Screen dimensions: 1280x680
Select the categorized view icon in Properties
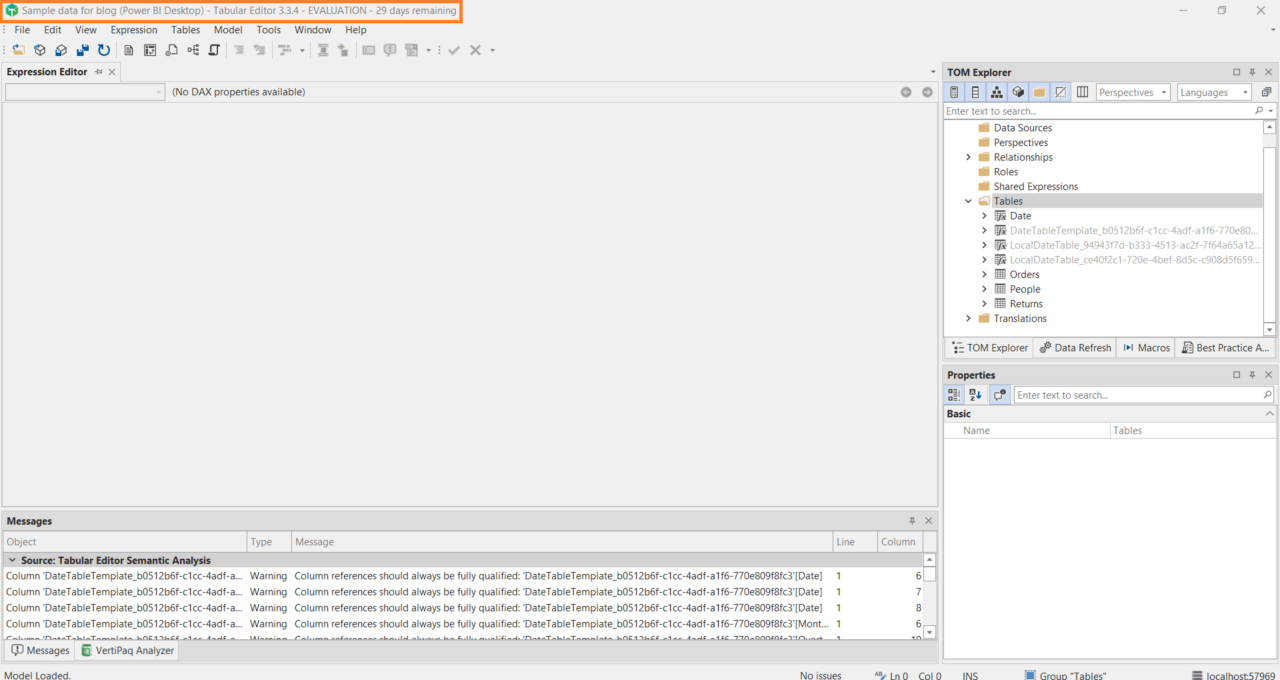[x=953, y=394]
